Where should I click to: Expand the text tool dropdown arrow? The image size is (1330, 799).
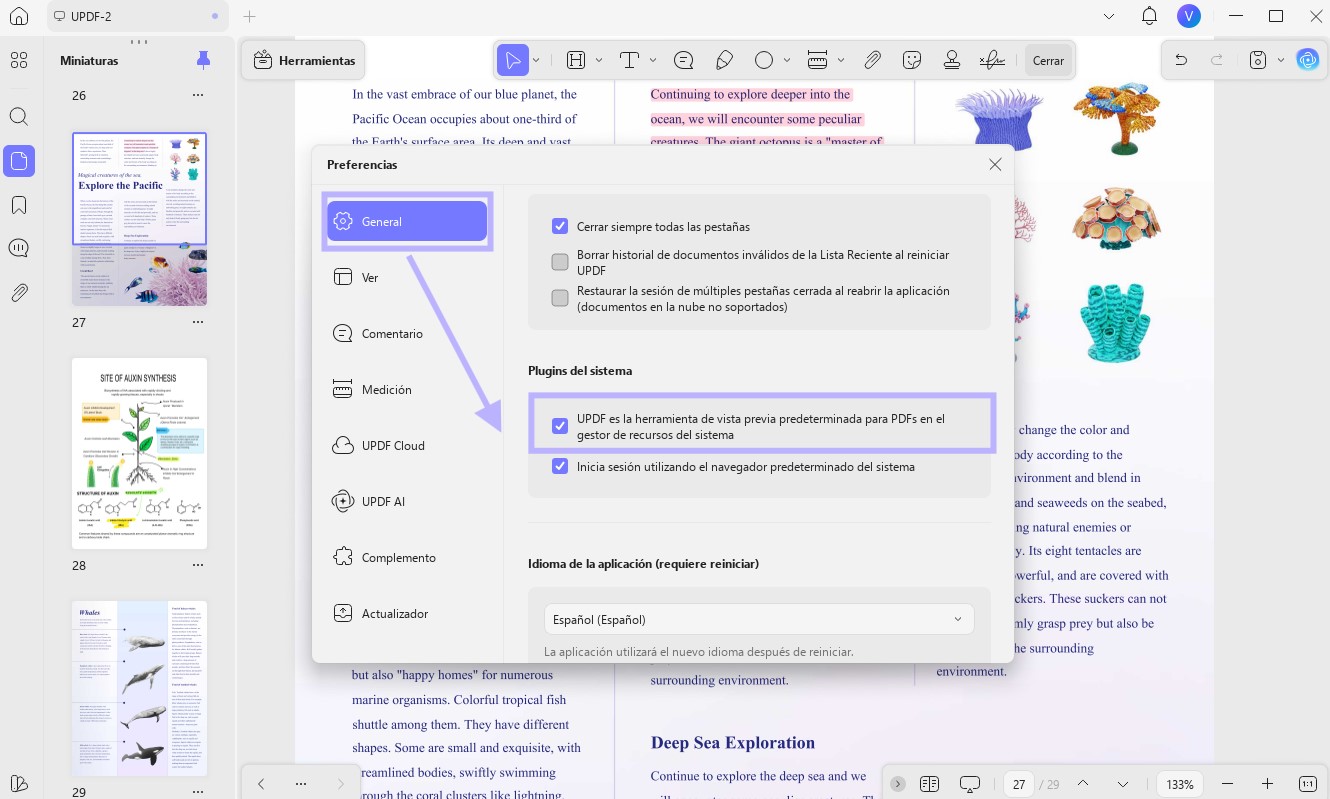[653, 60]
